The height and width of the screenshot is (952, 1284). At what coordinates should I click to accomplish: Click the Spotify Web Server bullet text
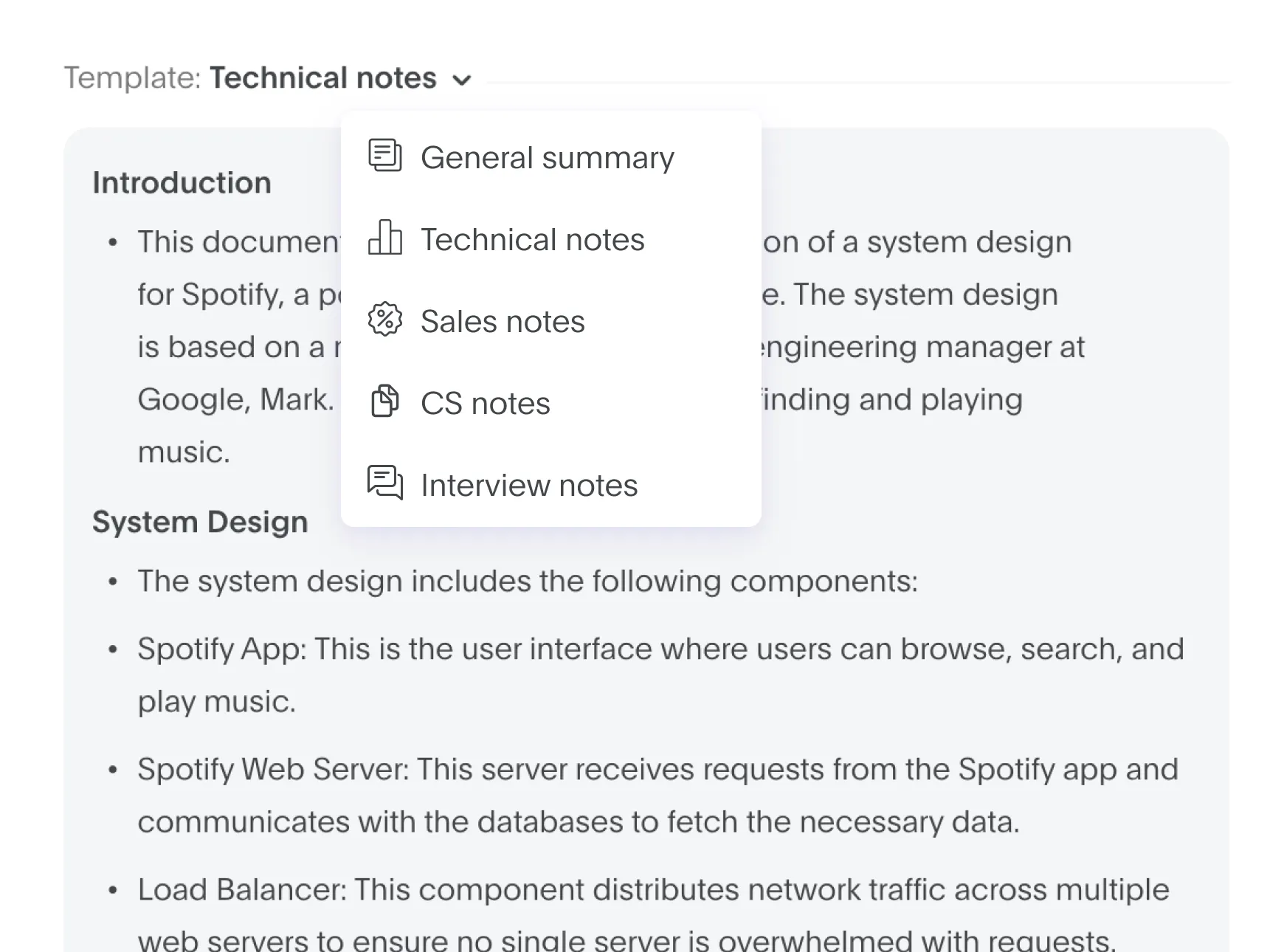[657, 770]
